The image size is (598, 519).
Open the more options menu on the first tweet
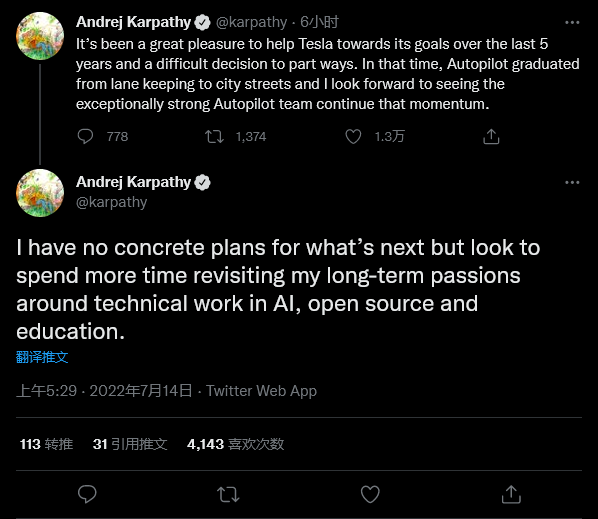572,22
